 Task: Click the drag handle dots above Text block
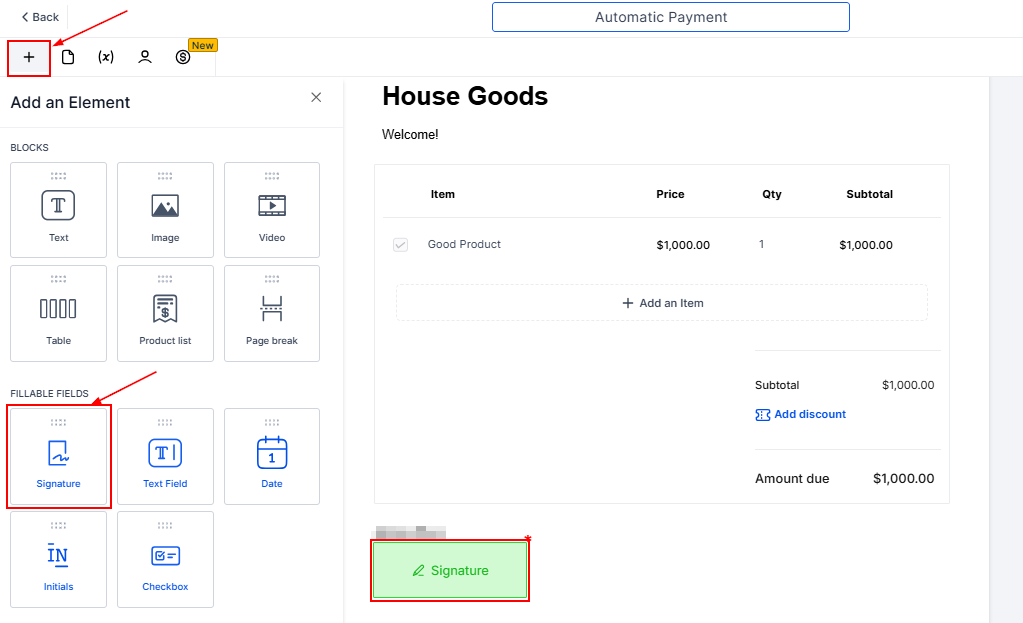tap(59, 176)
